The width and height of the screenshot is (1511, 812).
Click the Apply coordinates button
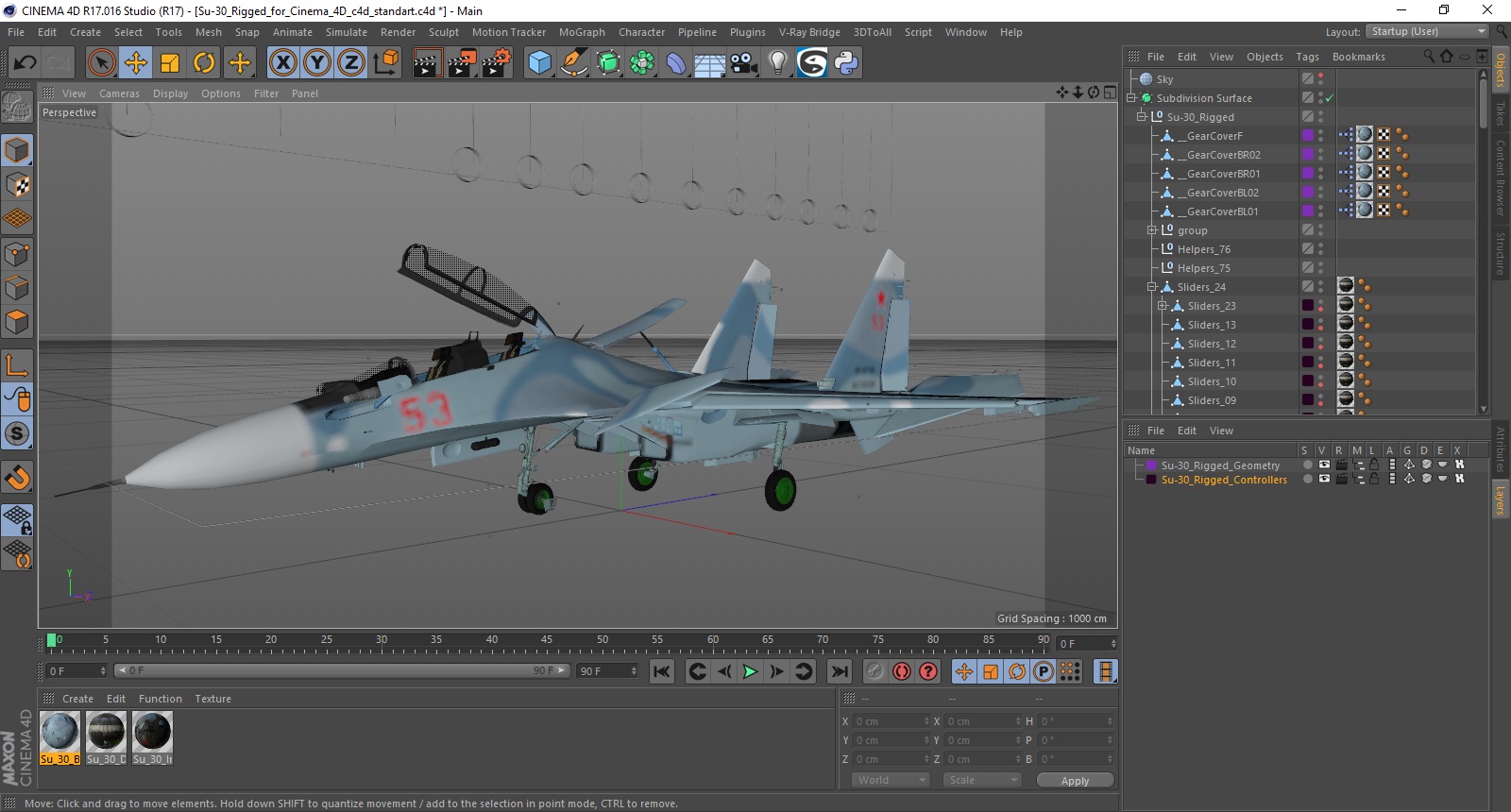pyautogui.click(x=1075, y=780)
